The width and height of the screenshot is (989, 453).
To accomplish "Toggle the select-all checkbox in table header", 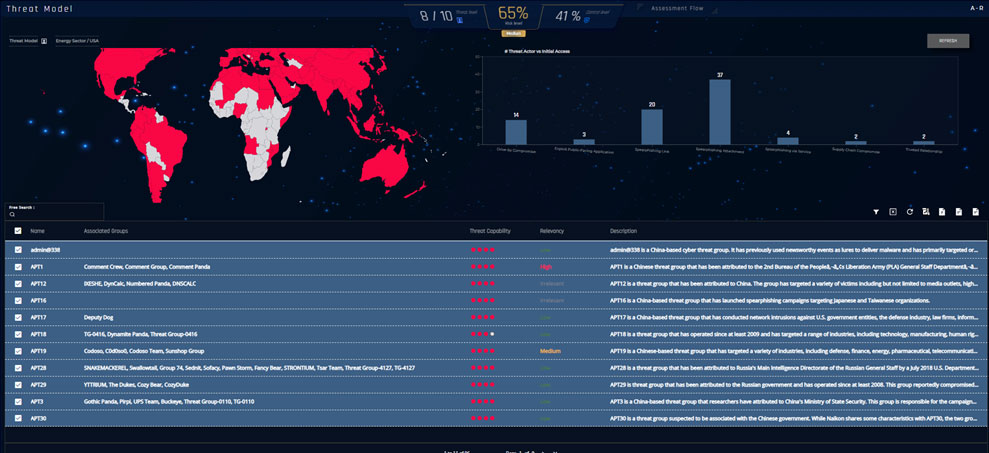I will tap(18, 231).
